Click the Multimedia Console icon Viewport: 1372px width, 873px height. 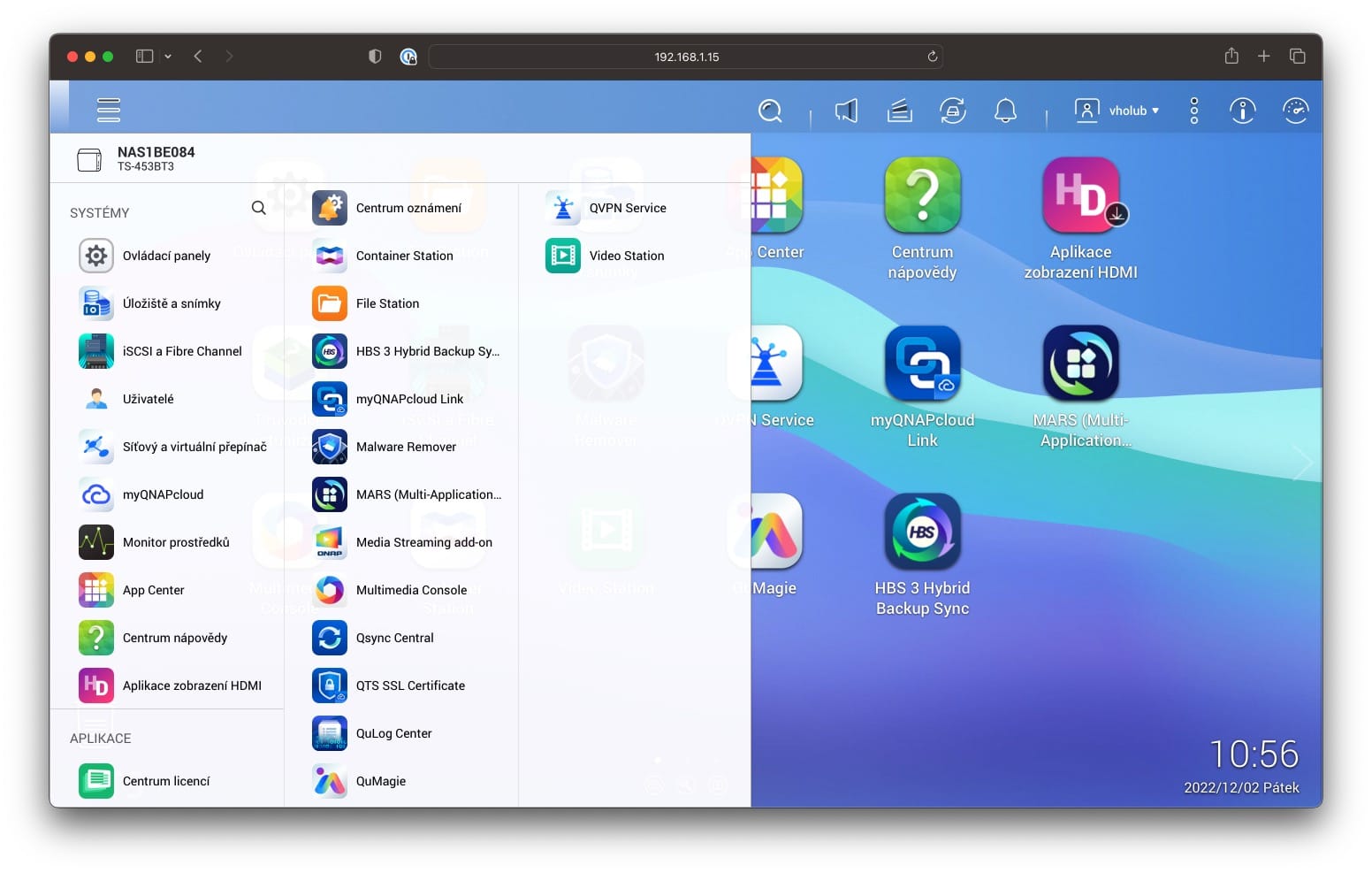(330, 590)
